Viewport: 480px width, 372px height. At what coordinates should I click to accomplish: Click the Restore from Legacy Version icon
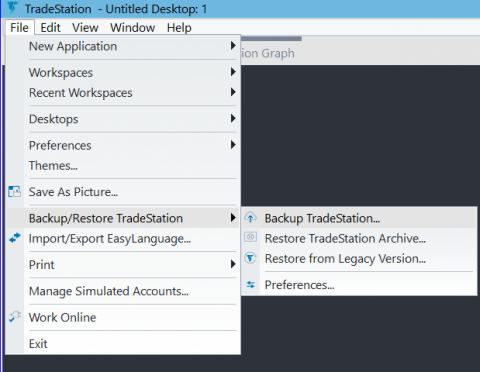coord(250,258)
